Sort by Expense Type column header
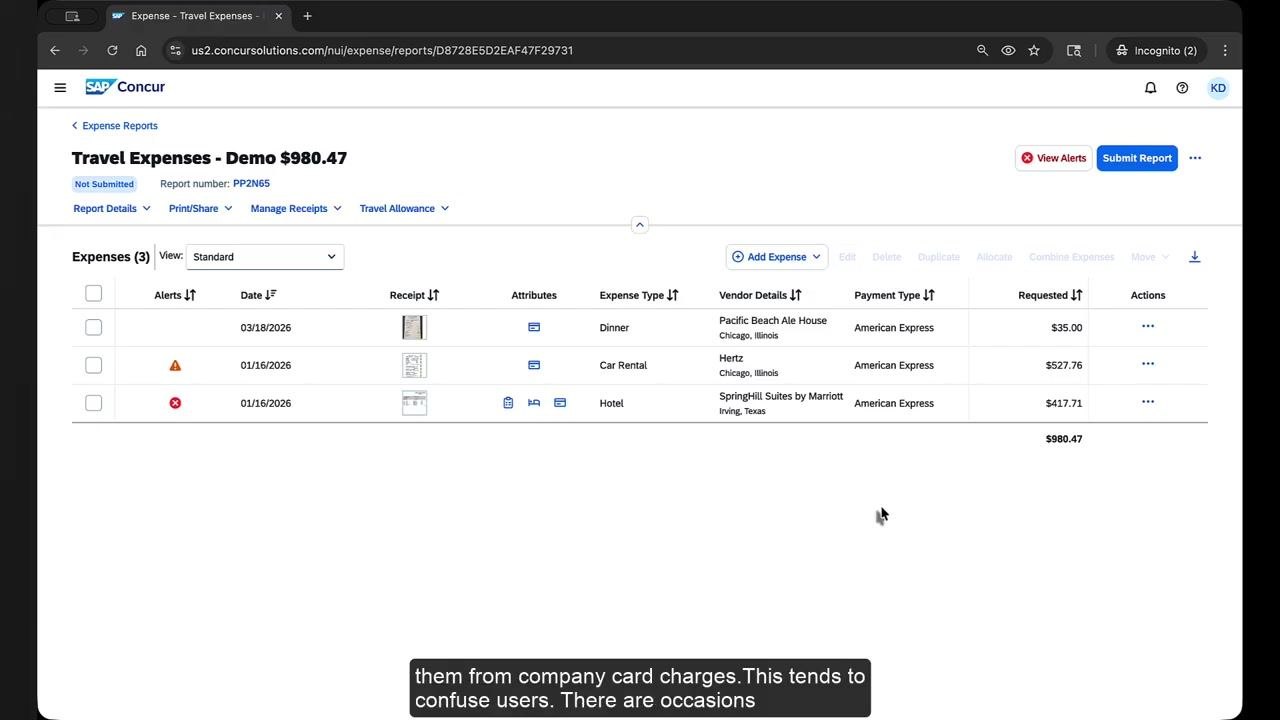Screen dimensions: 1280x720 tap(639, 295)
